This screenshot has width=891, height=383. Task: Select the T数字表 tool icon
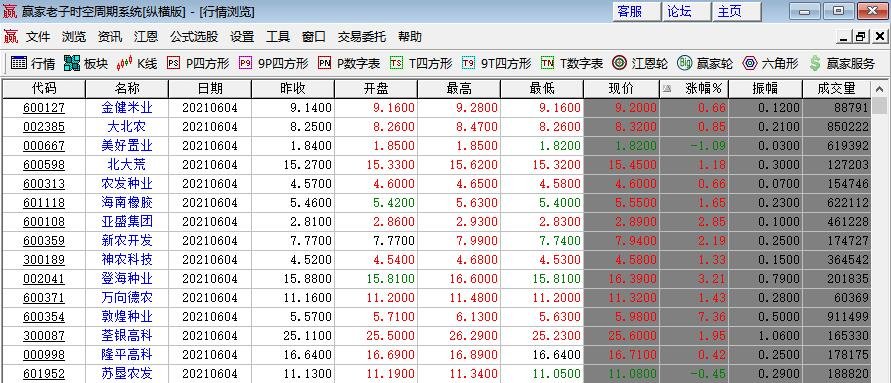click(x=547, y=63)
